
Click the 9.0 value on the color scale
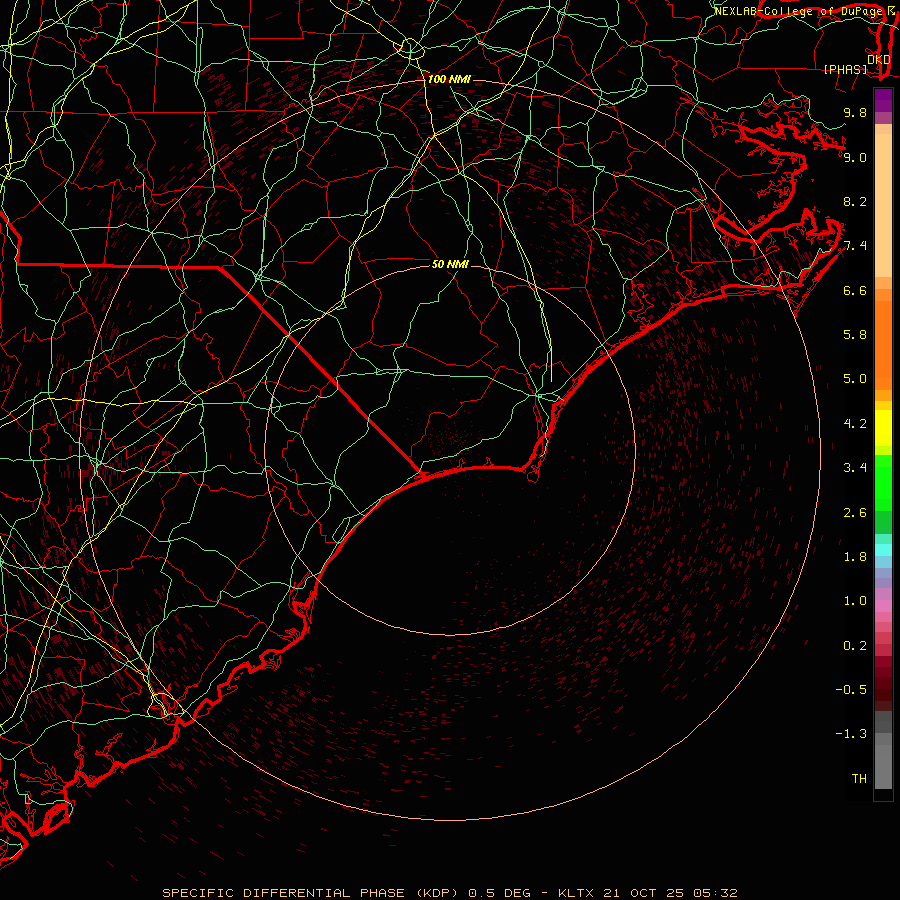(x=855, y=157)
